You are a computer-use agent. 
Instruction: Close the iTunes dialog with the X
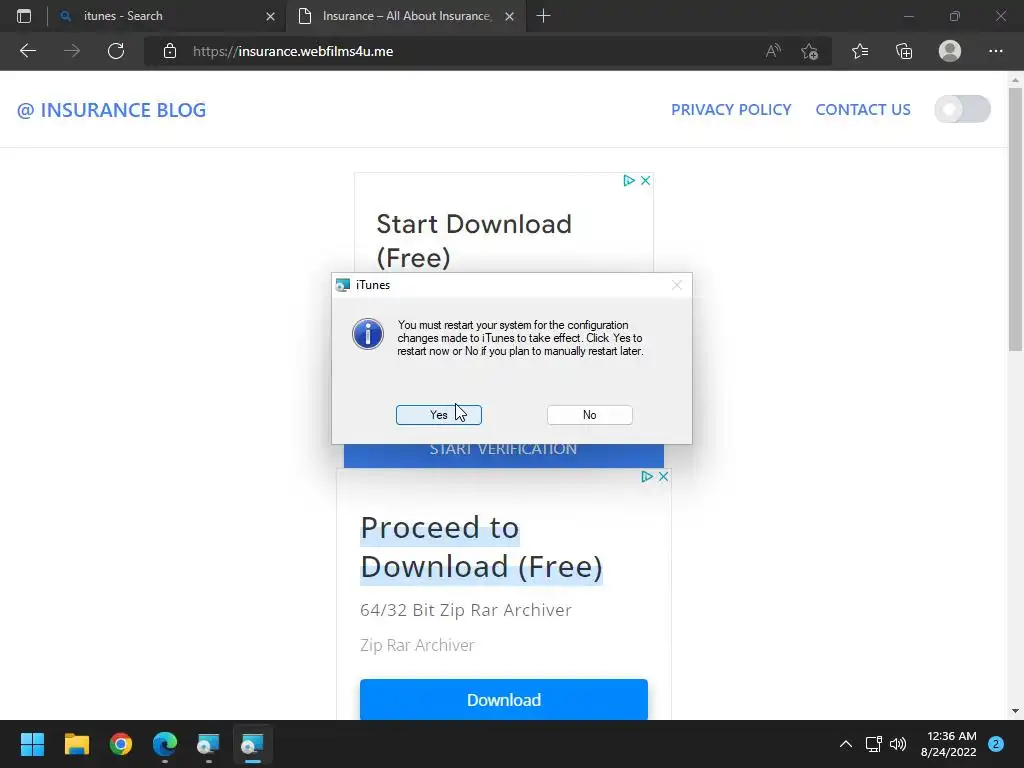point(677,285)
